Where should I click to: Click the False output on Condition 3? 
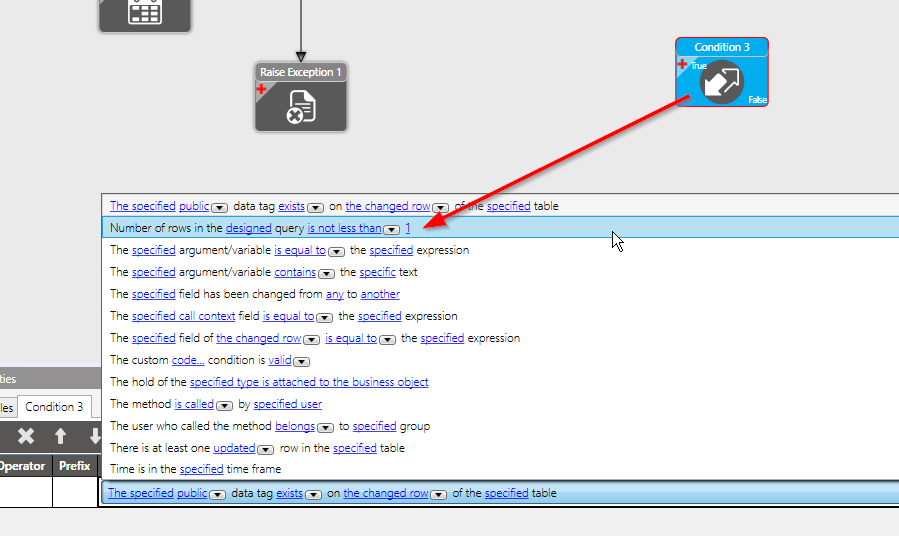pyautogui.click(x=757, y=100)
